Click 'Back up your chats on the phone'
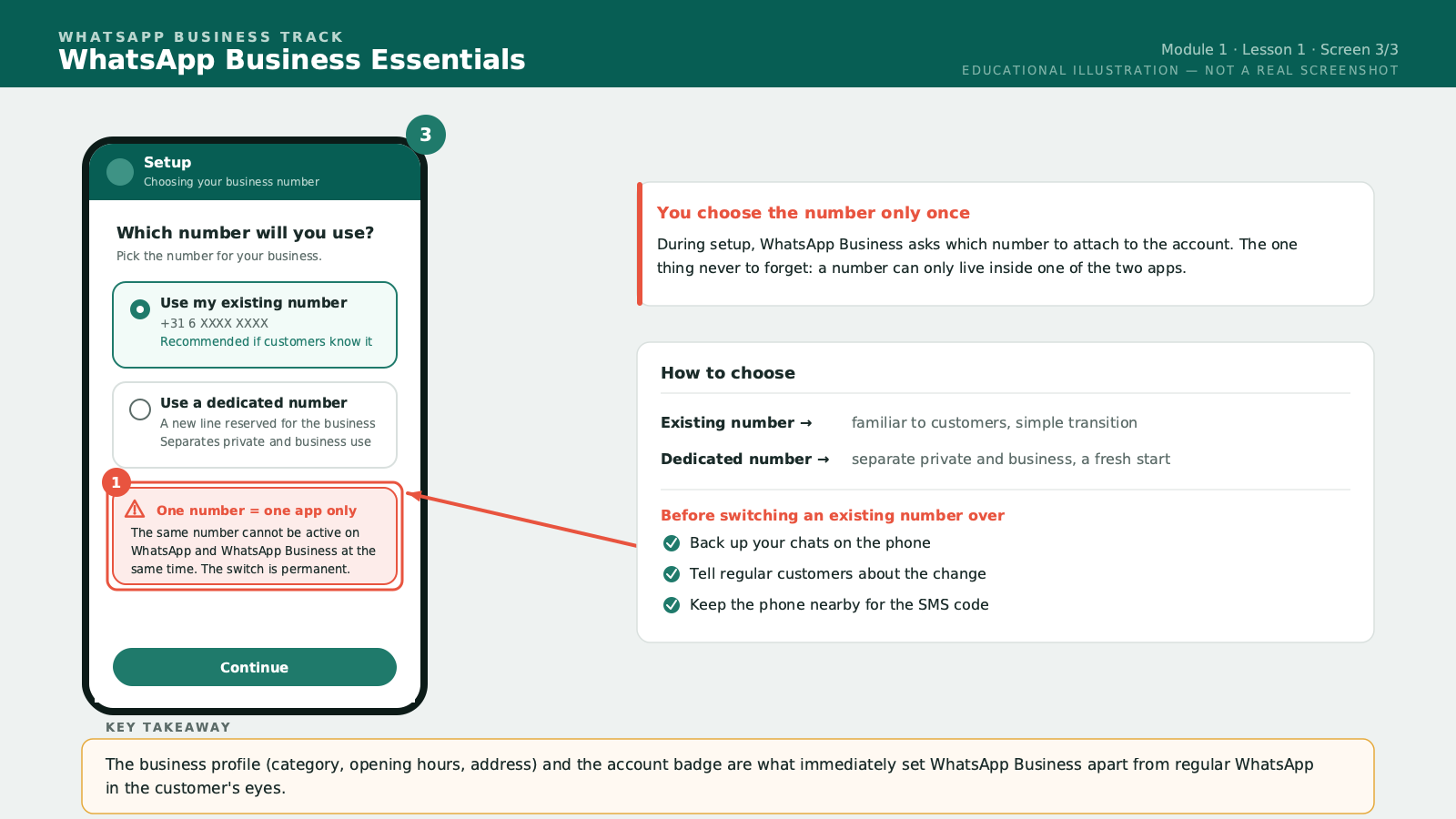Viewport: 1456px width, 819px height. click(810, 543)
